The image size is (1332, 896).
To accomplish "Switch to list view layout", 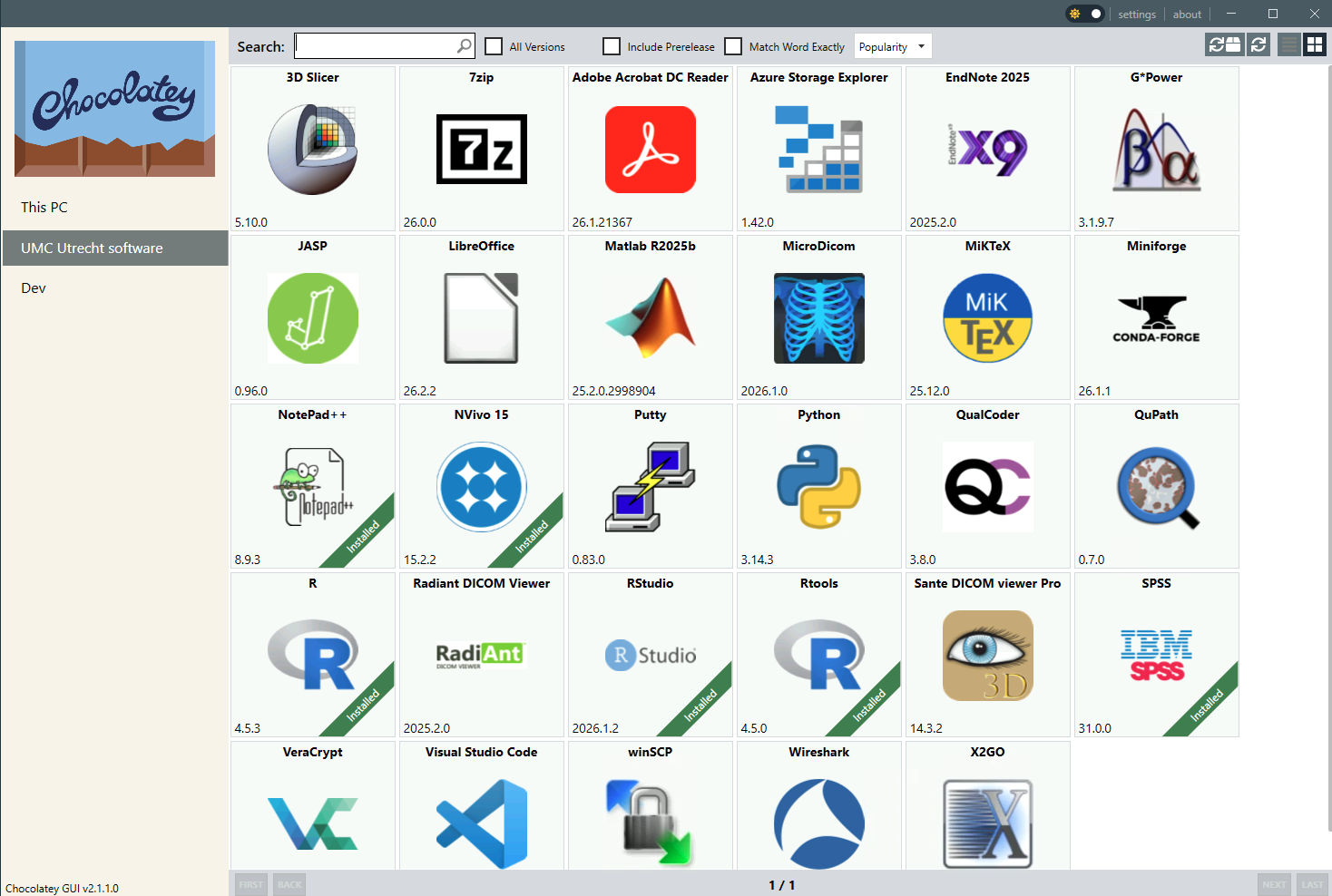I will (1288, 45).
